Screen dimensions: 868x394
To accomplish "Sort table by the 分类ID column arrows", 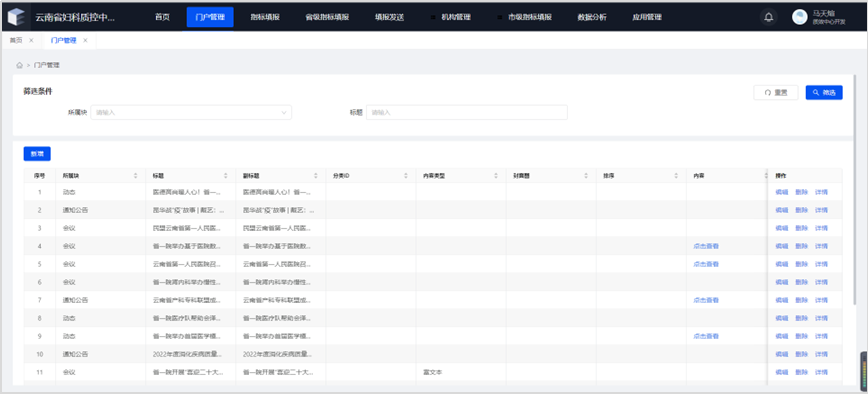I will [x=406, y=175].
